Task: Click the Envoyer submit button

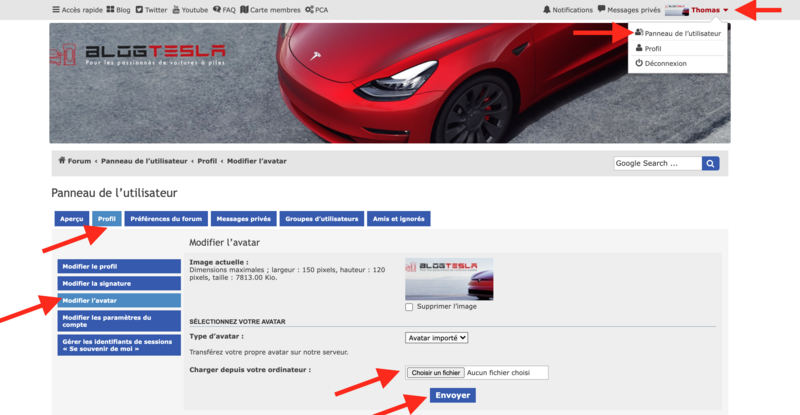Action: click(453, 395)
